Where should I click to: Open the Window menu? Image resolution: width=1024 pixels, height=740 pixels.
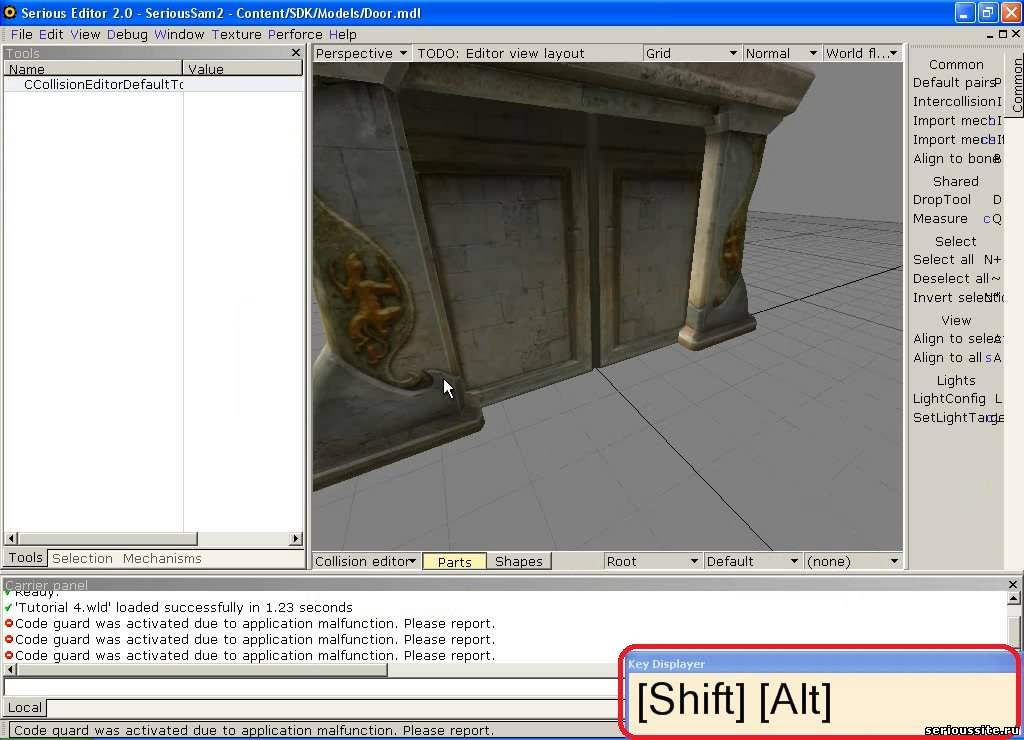tap(179, 35)
